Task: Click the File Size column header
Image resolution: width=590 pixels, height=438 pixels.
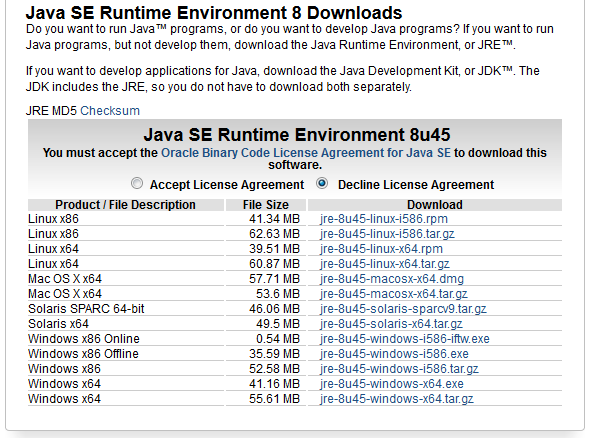Action: click(266, 205)
